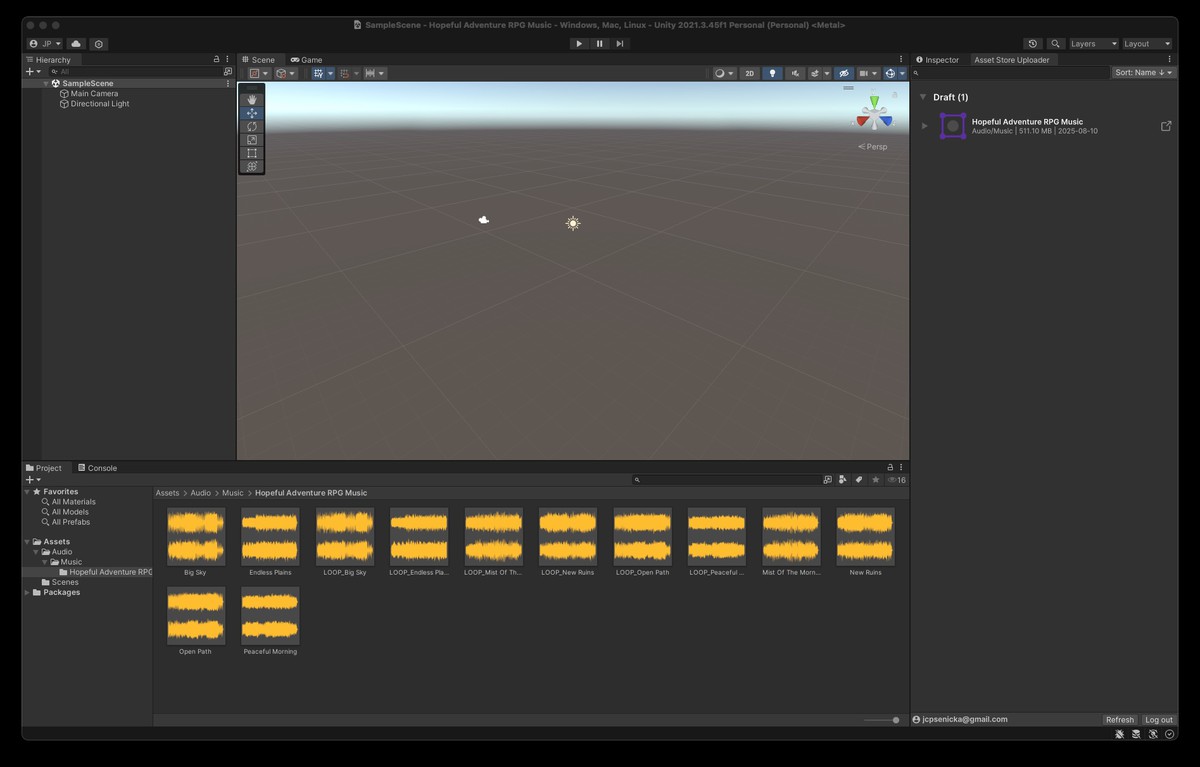Image resolution: width=1200 pixels, height=767 pixels.
Task: Select the Rotate tool in Scene overlay
Action: (x=252, y=126)
